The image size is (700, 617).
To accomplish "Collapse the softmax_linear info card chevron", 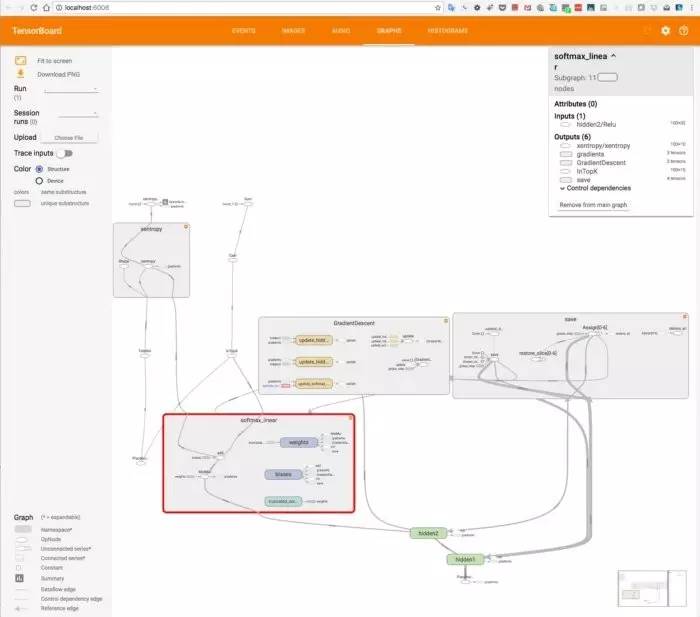I will click(x=613, y=56).
